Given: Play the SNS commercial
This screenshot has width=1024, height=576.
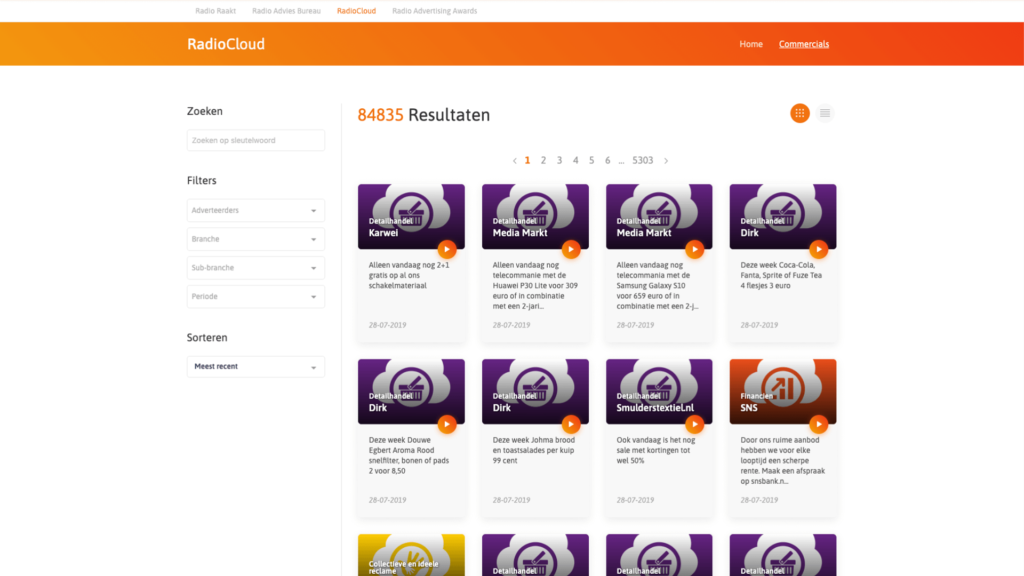Looking at the screenshot, I should click(x=818, y=424).
